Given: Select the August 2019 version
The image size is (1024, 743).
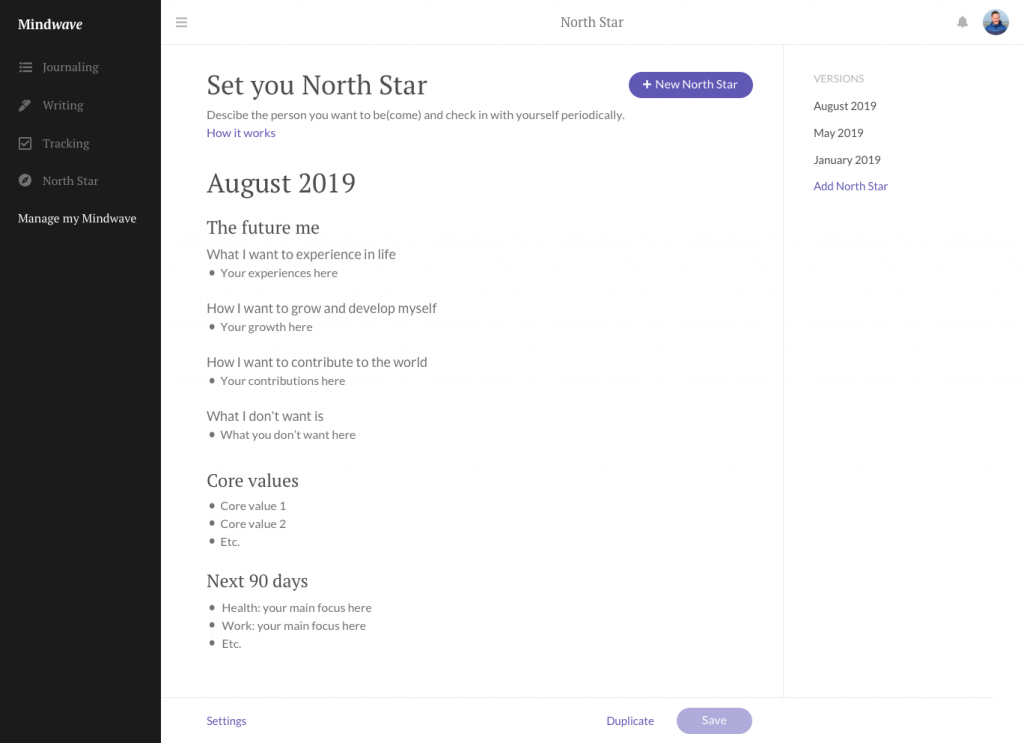Looking at the screenshot, I should [845, 105].
